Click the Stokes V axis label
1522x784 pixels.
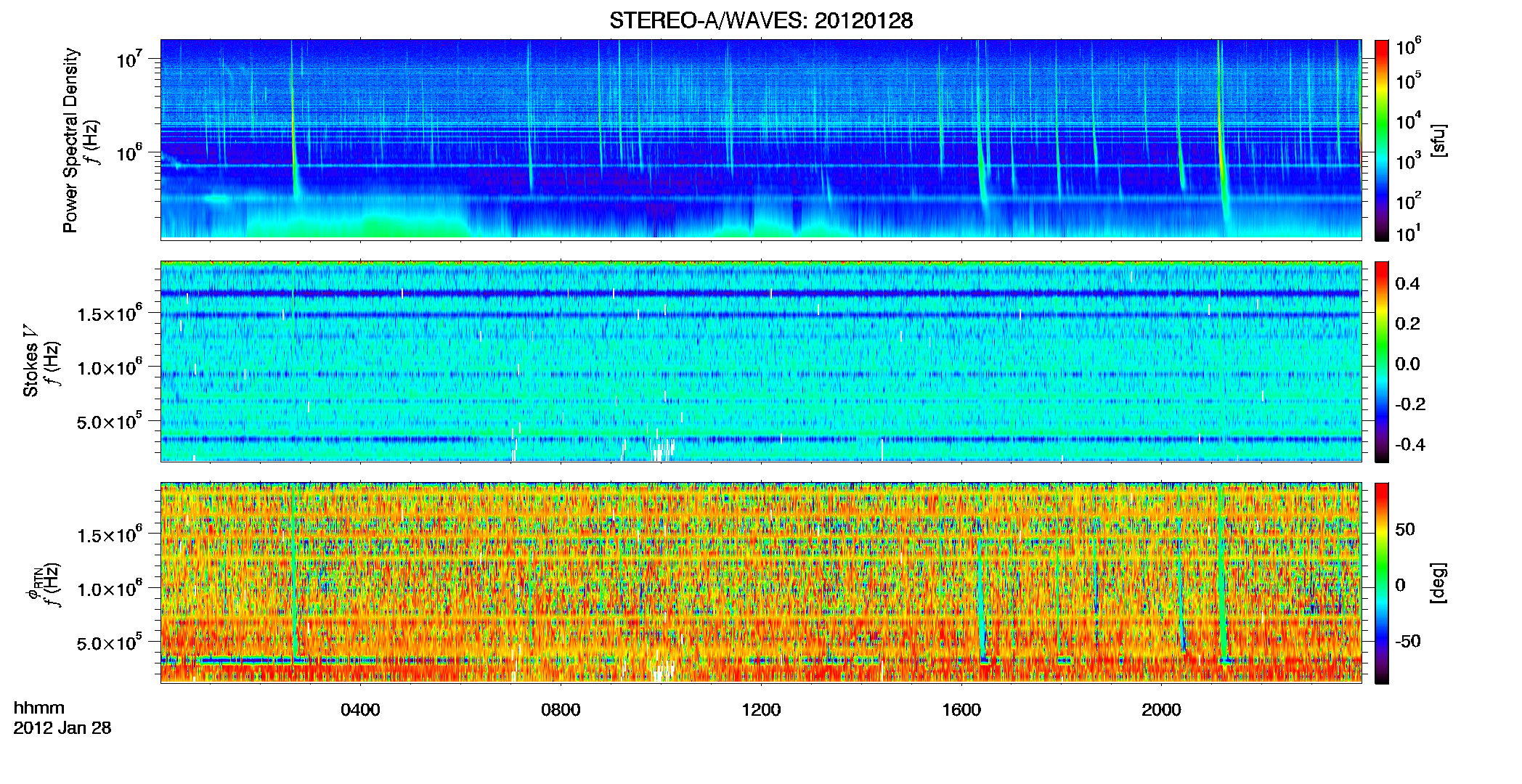tap(31, 361)
